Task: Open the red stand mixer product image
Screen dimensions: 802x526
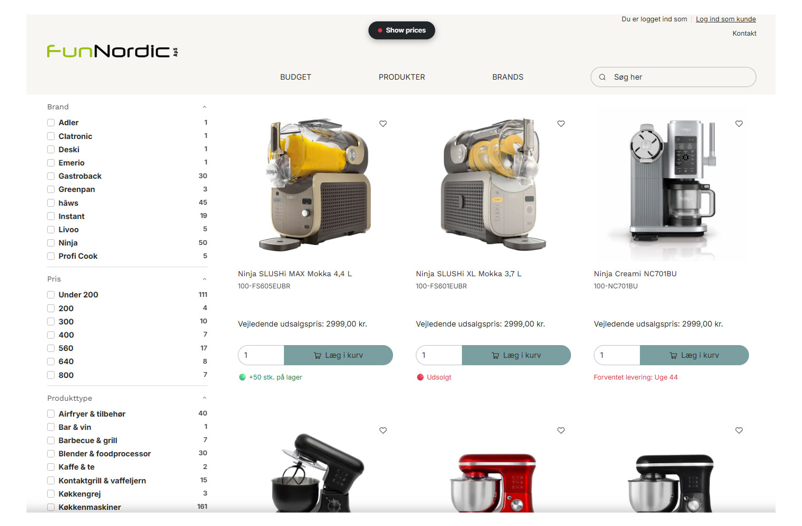Action: (x=494, y=481)
